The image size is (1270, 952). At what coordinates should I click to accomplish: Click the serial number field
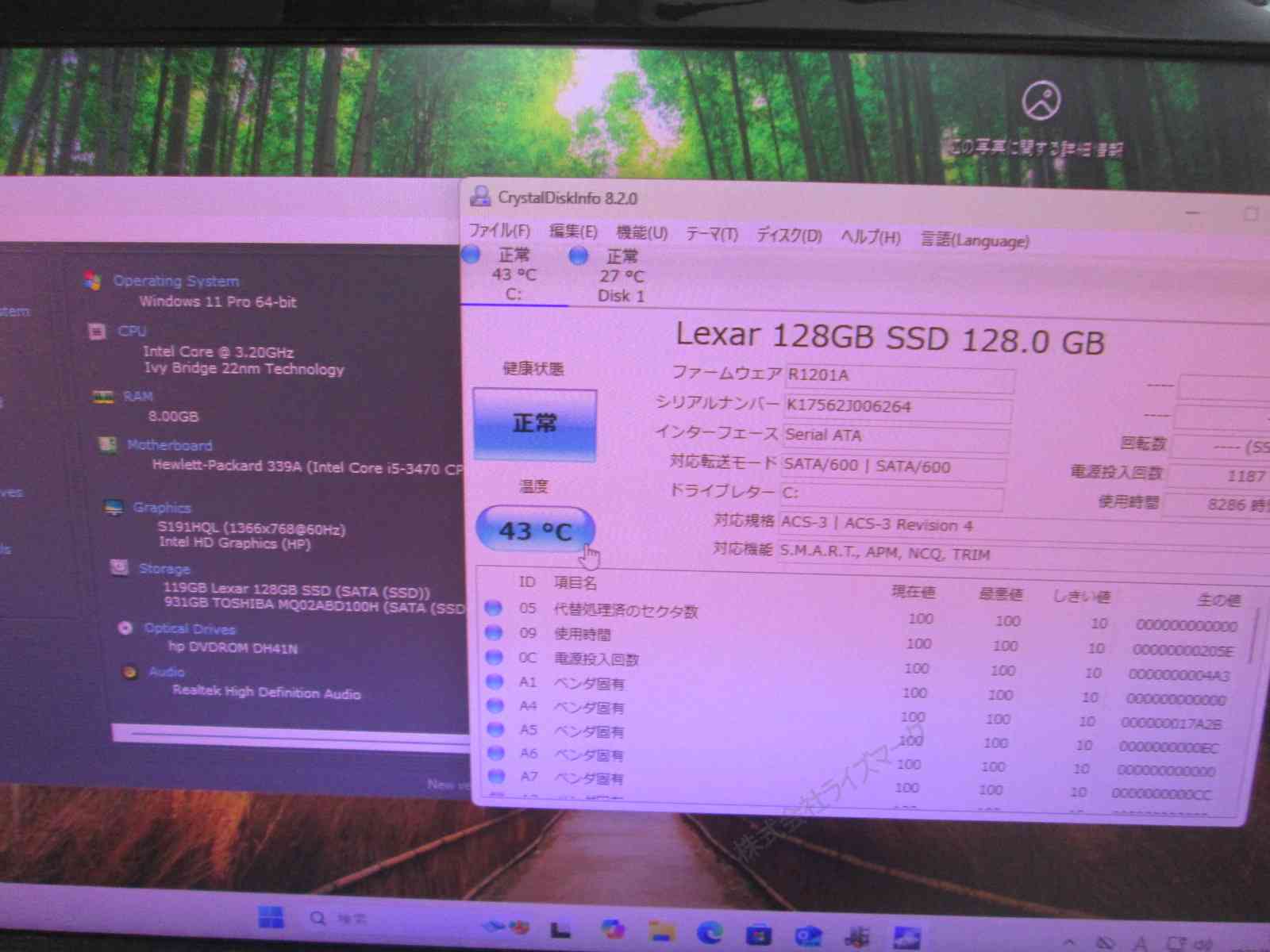click(x=897, y=408)
